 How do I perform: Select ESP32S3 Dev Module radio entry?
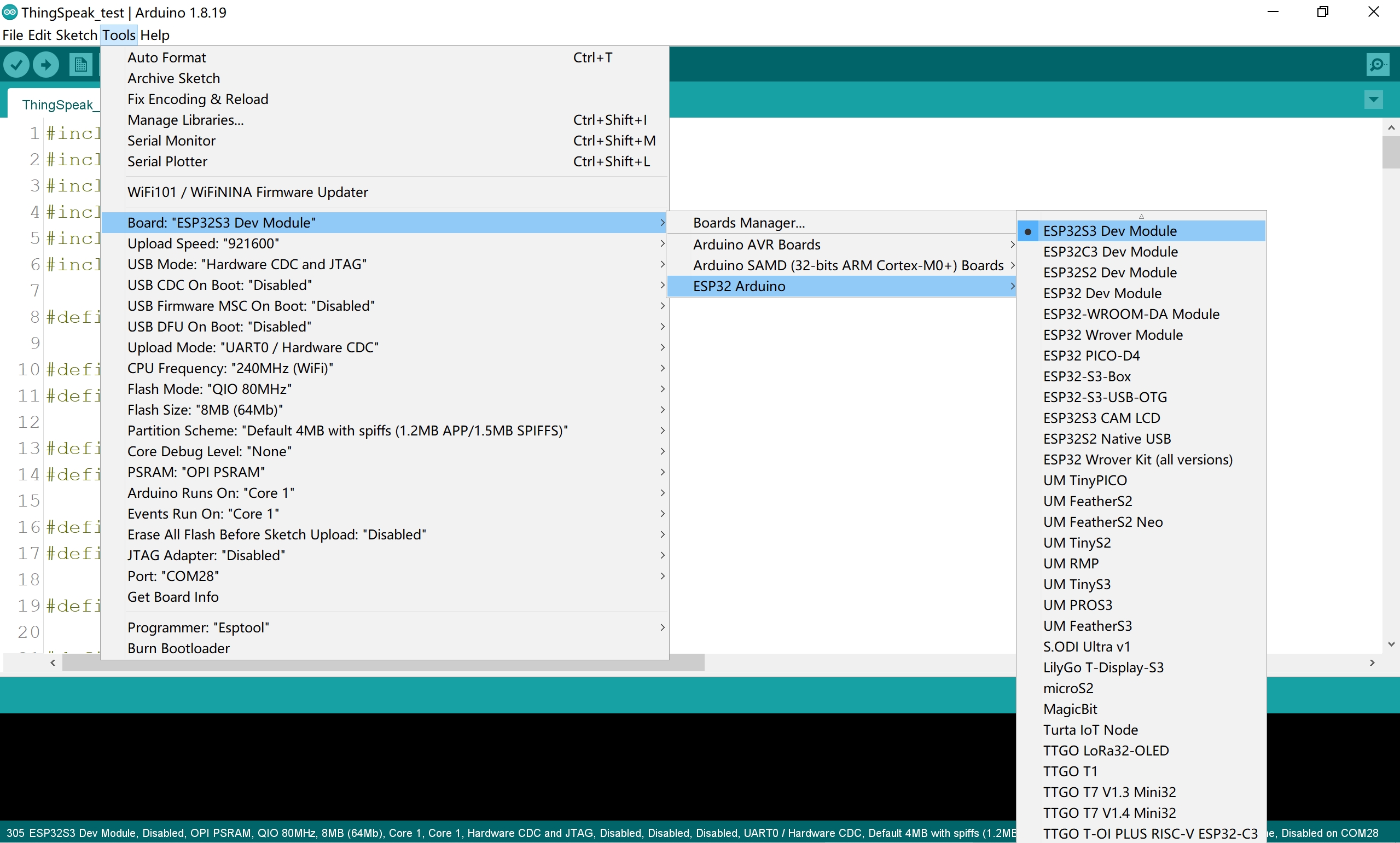pos(1141,231)
